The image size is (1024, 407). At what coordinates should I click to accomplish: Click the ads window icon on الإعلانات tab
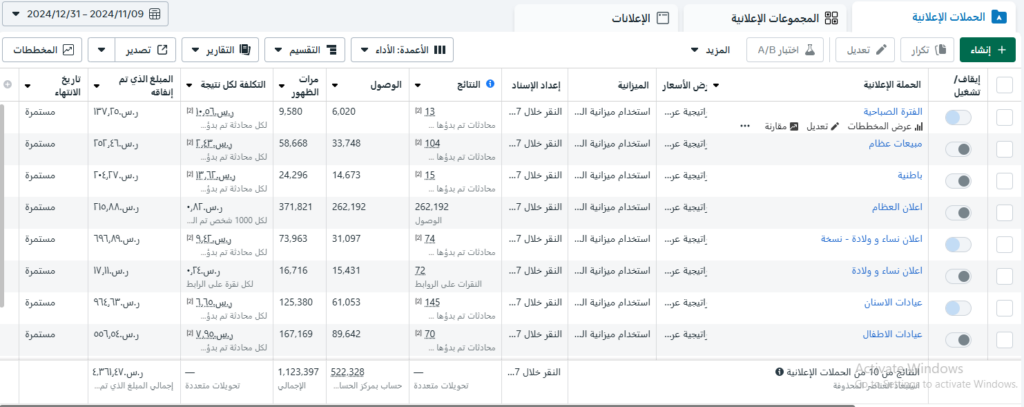663,18
